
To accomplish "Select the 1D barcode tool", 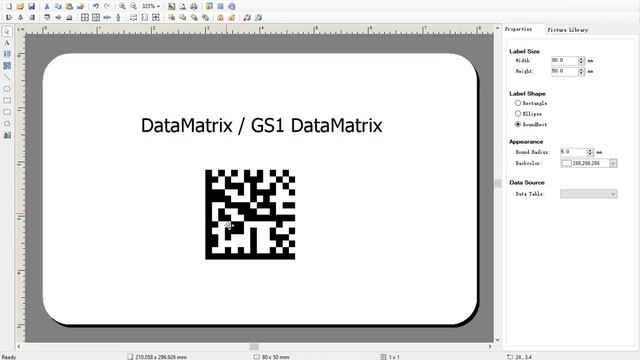I will coord(7,54).
